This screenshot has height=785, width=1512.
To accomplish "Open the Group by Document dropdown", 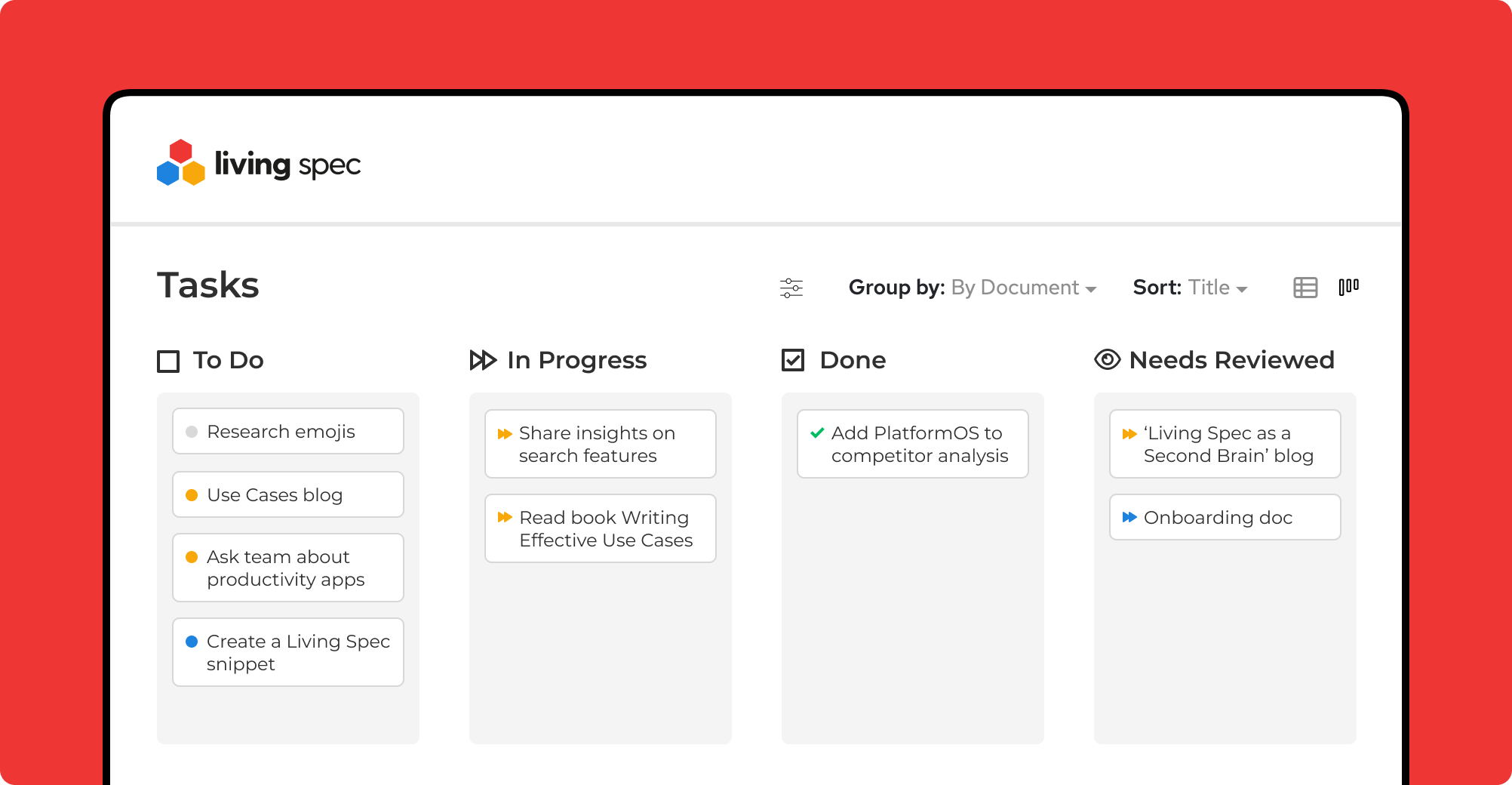I will (x=1022, y=288).
